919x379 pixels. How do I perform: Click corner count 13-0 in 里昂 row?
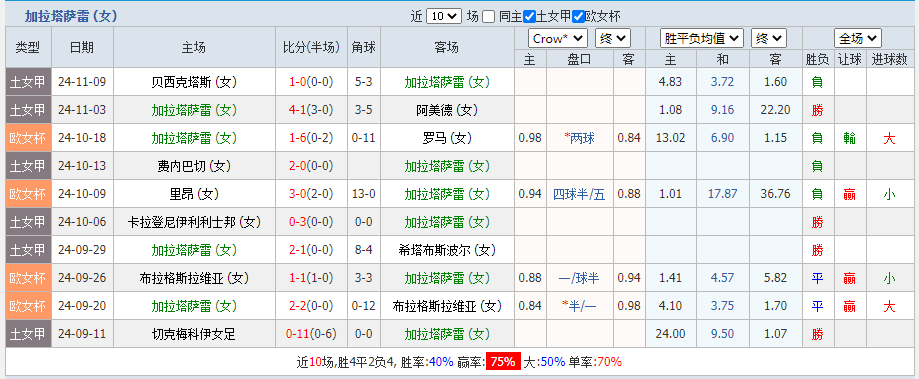pos(363,194)
